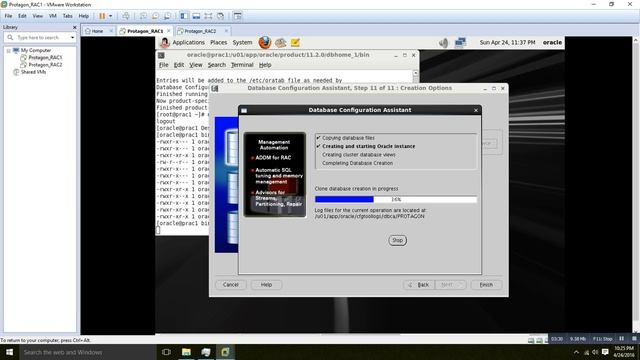Open File Explorer from taskbar

186,352
